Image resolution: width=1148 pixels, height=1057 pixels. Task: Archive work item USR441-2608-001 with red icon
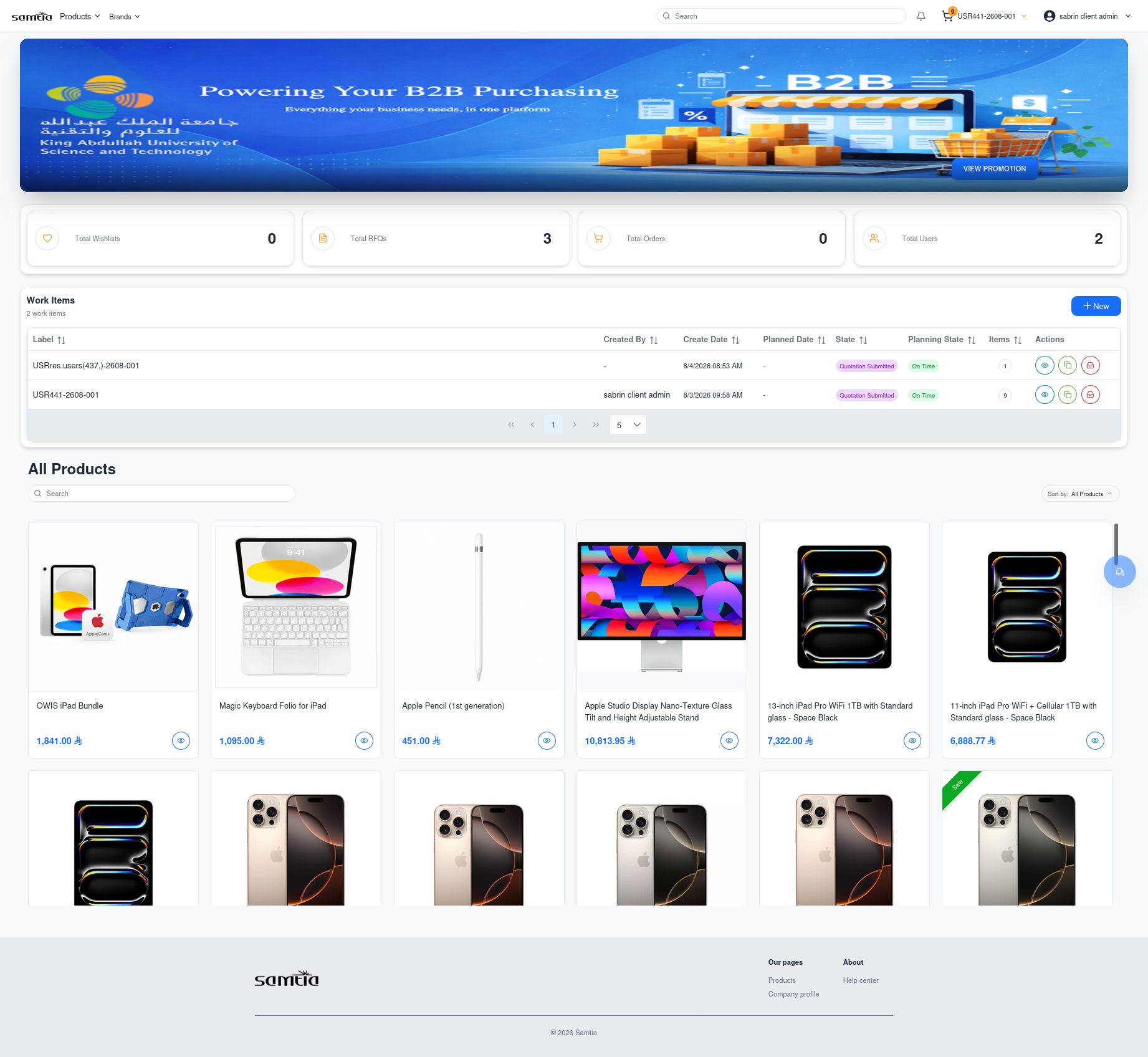tap(1091, 395)
